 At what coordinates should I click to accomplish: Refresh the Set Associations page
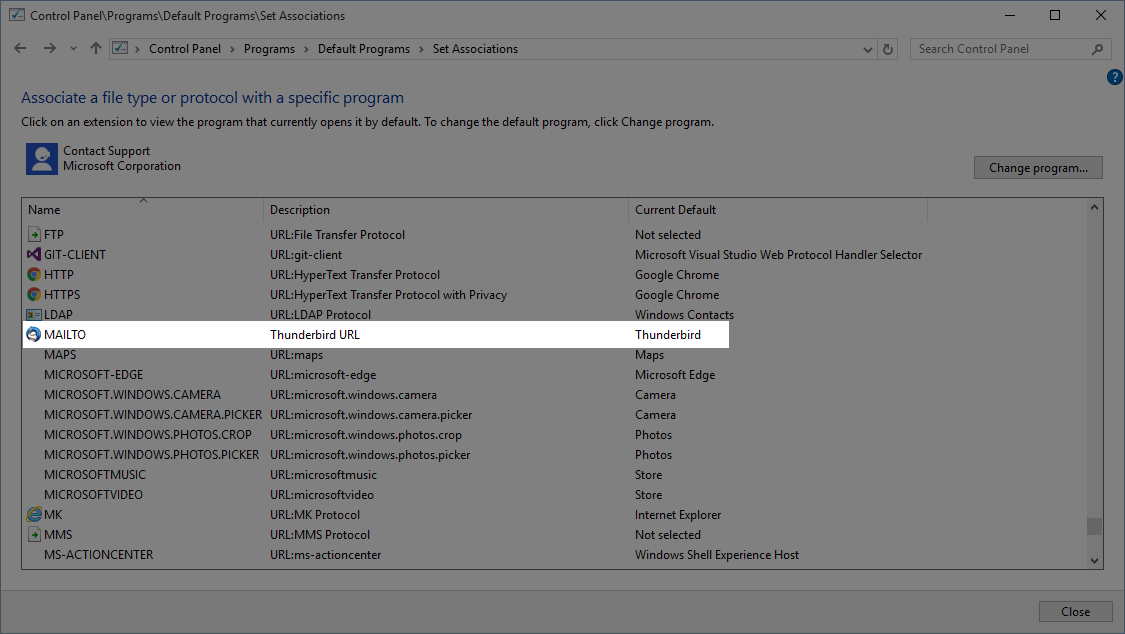[888, 49]
